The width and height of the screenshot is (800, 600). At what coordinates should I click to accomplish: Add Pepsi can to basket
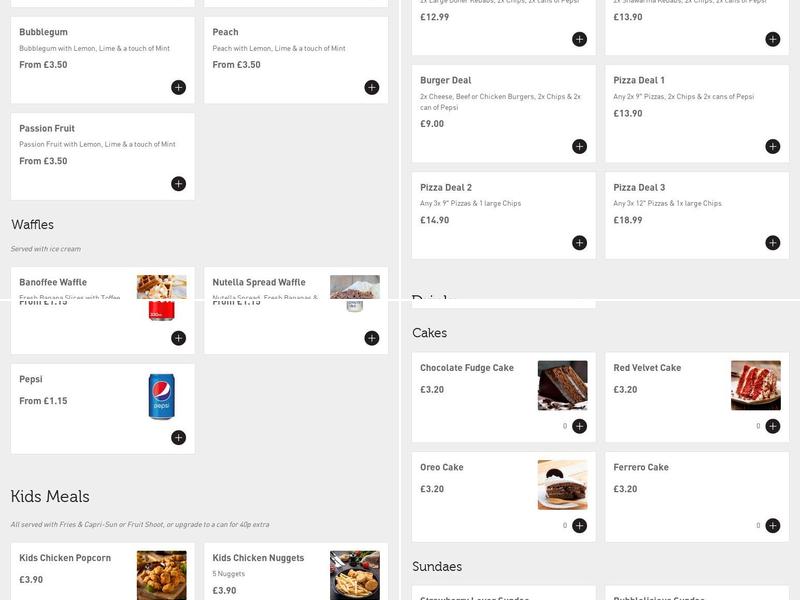pos(178,438)
